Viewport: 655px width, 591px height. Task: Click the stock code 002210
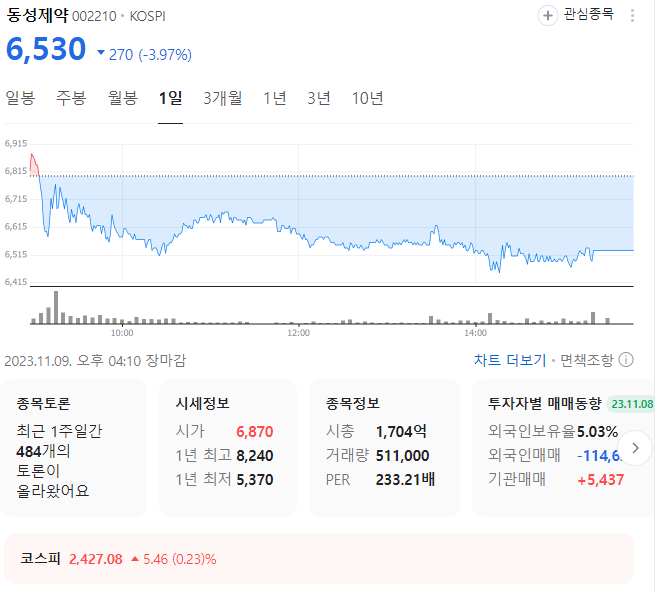94,16
